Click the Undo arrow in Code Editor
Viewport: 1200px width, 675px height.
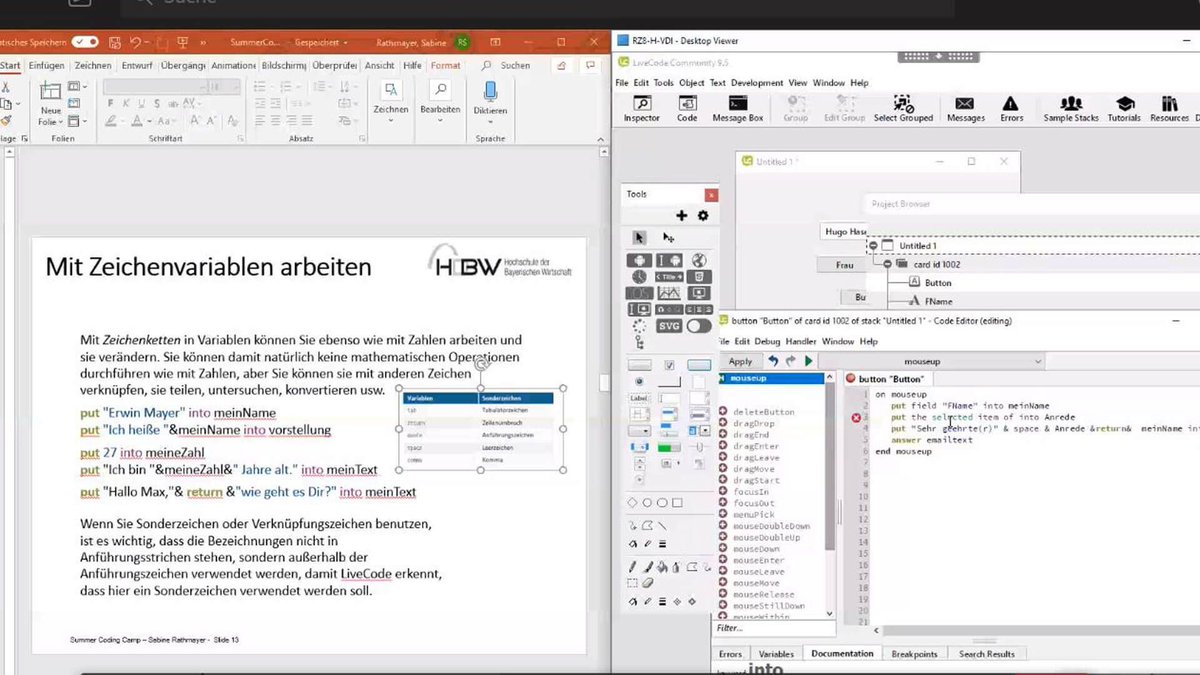coord(773,361)
